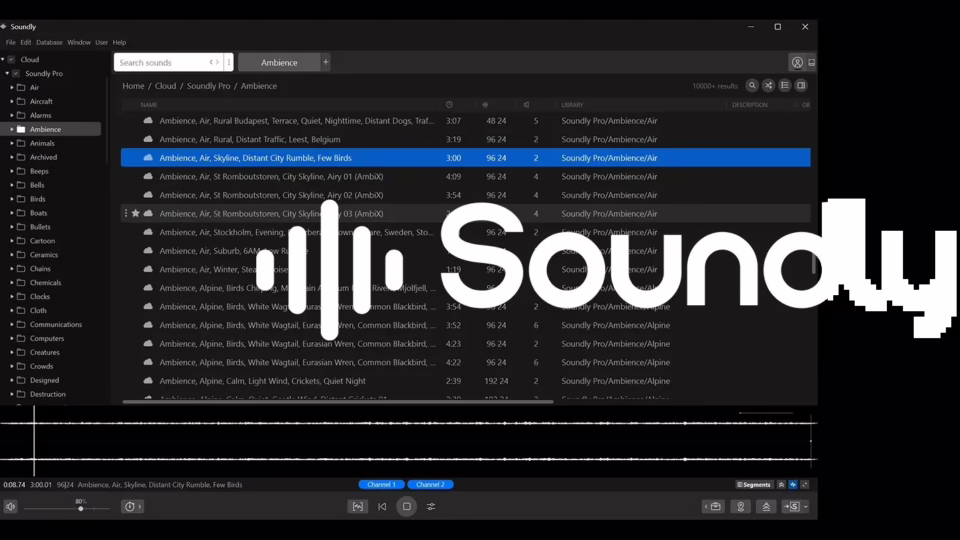Toggle Channel 2 button
Viewport: 960px width, 540px height.
point(430,485)
